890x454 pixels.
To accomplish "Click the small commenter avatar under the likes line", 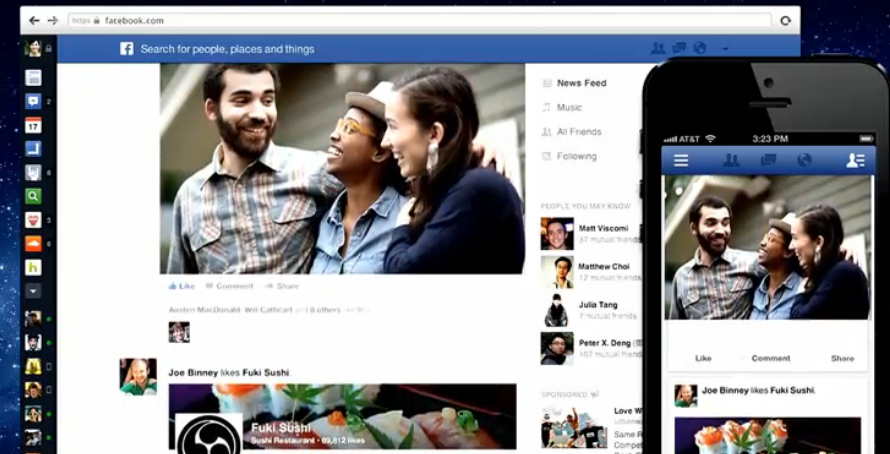I will pyautogui.click(x=179, y=332).
